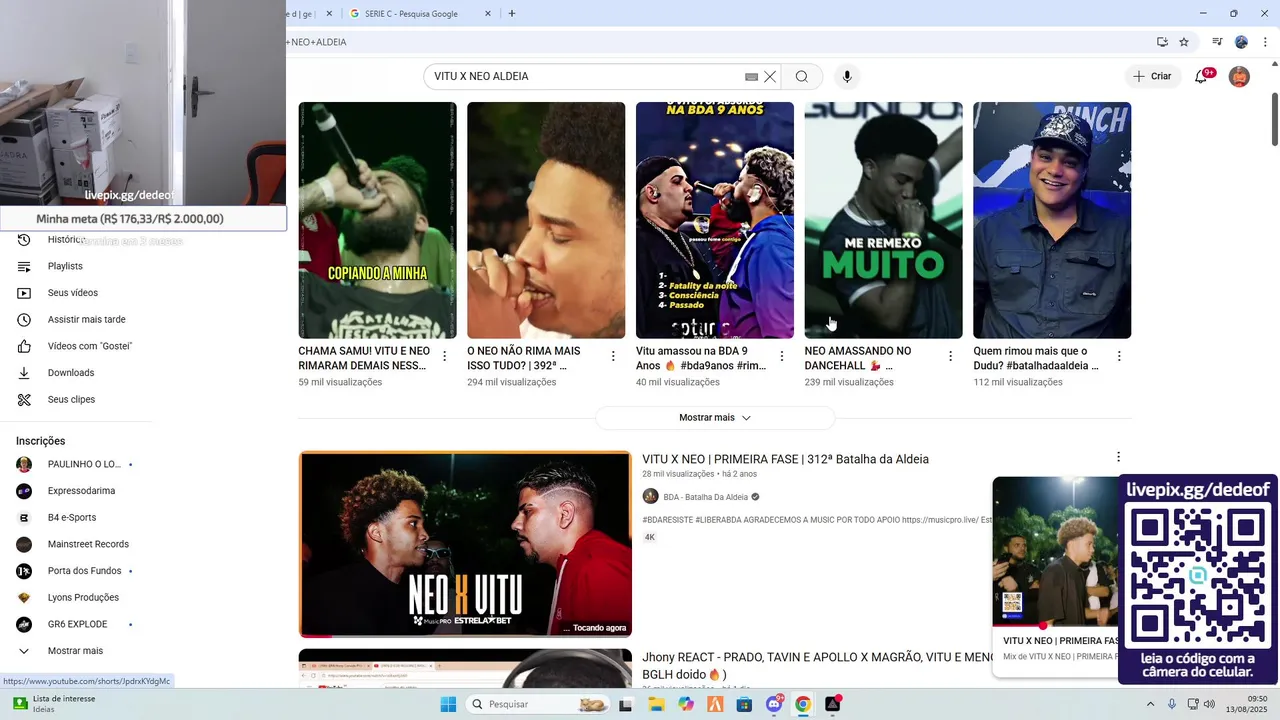
Task: Open Chrome three-dot menu
Action: point(1265,42)
